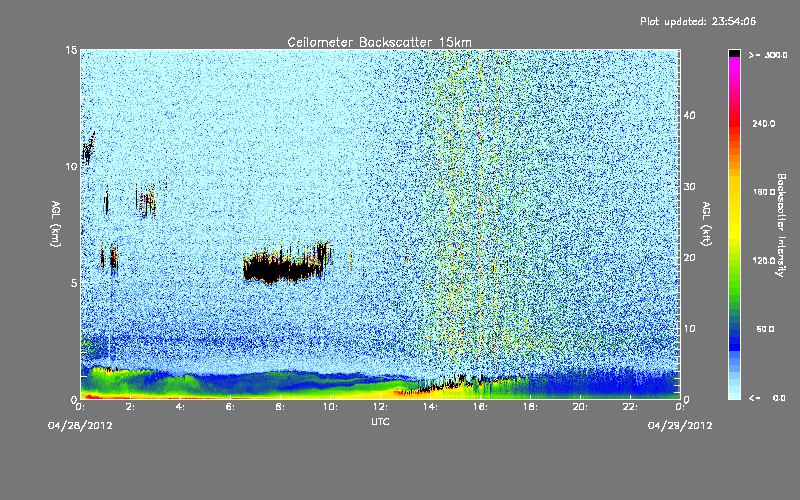This screenshot has width=800, height=500.
Task: Click the "4:" hour tick label
Action: 180,407
